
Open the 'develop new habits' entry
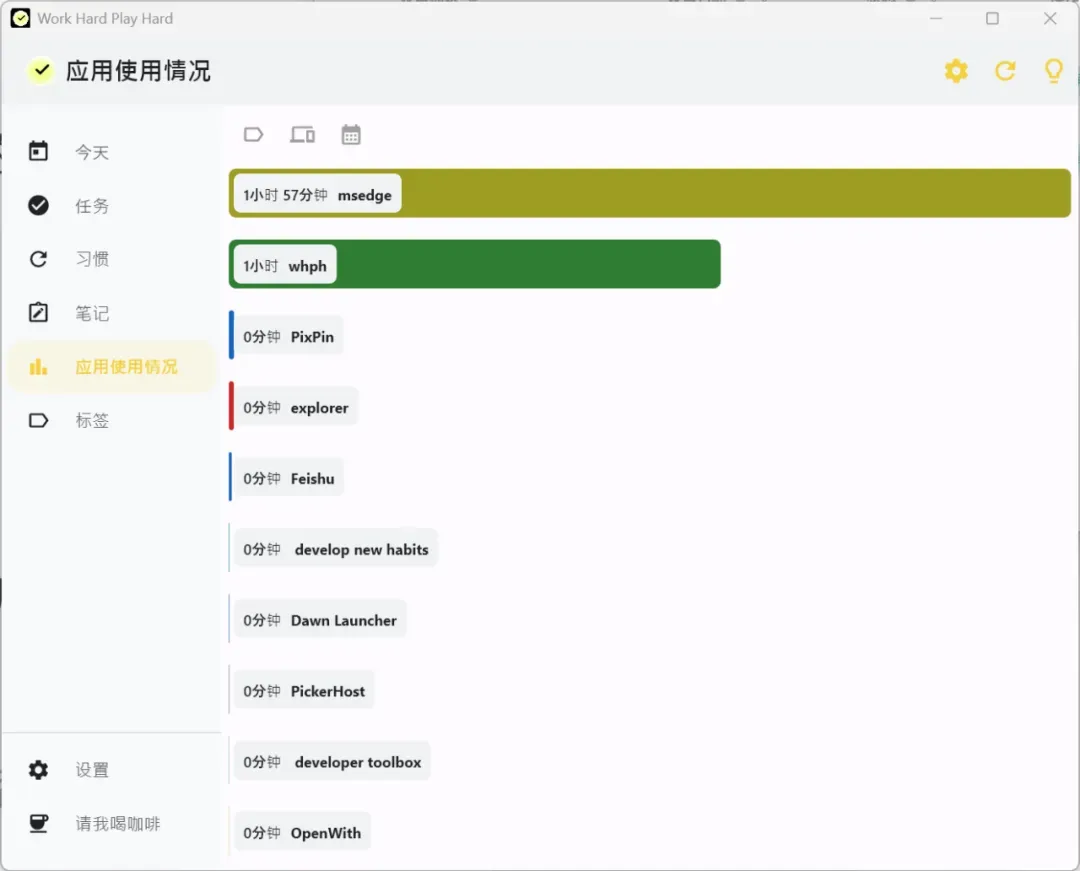click(336, 549)
